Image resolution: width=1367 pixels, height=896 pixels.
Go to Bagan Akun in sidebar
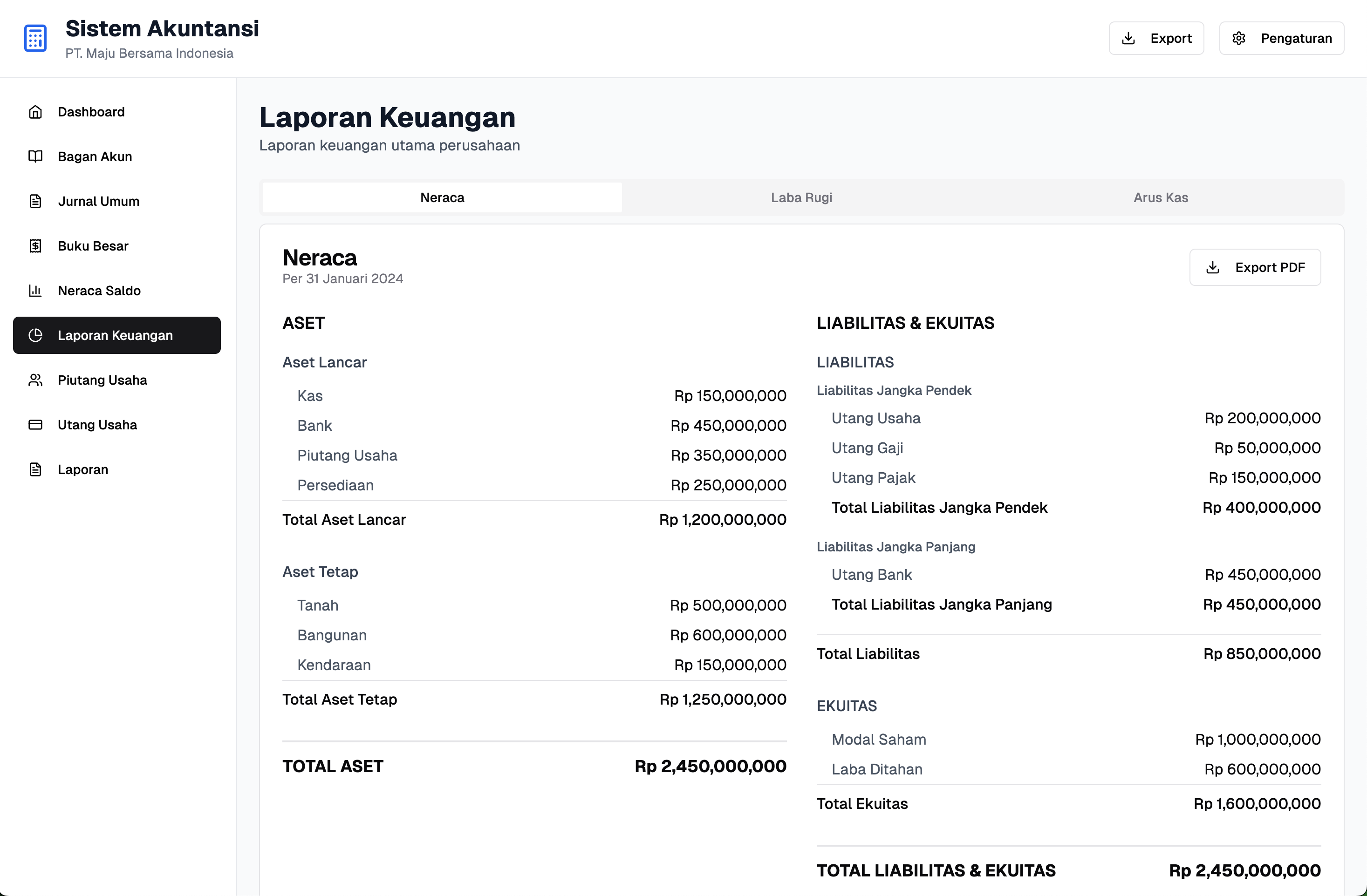[x=116, y=156]
